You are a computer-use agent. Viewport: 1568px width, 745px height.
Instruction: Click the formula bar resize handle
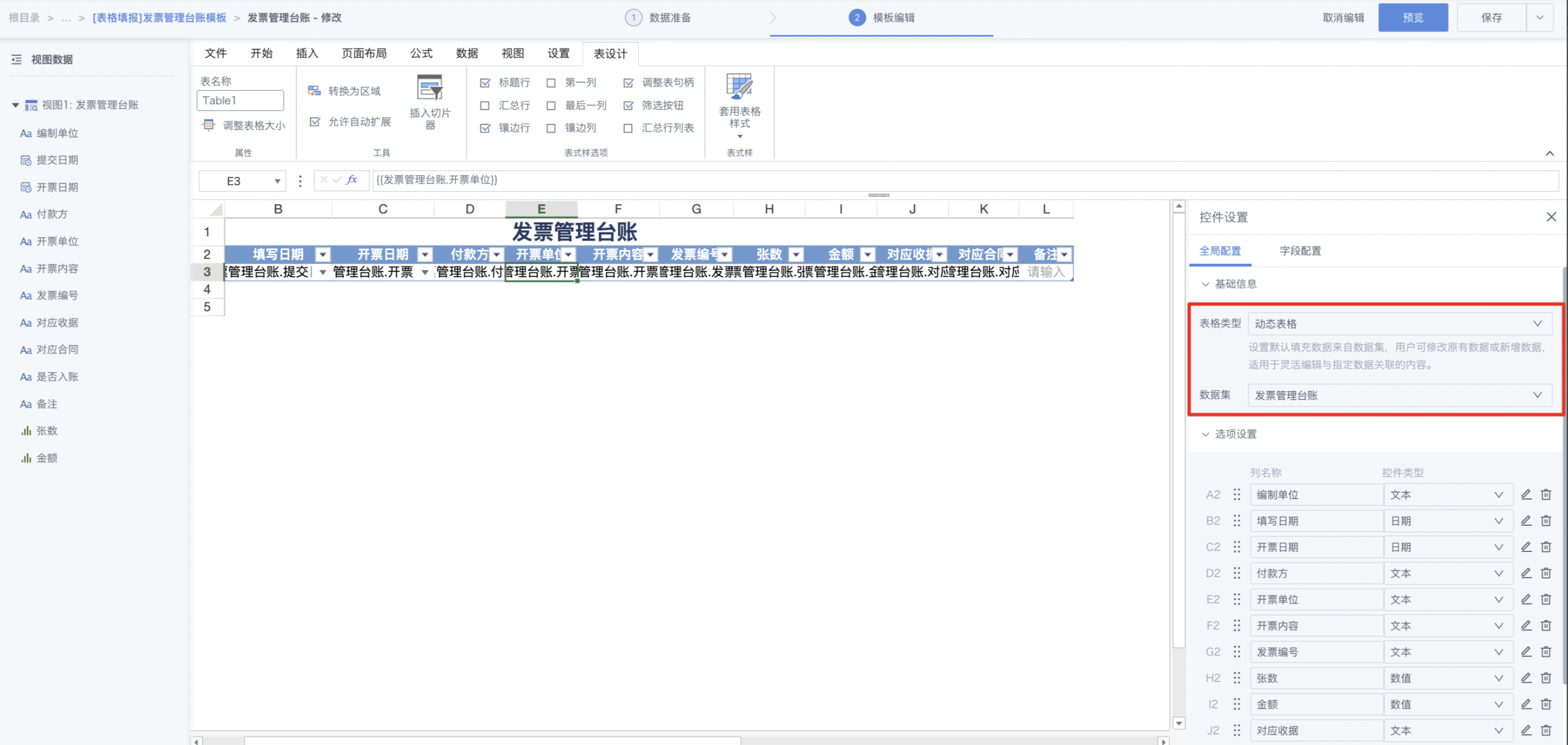(x=878, y=195)
